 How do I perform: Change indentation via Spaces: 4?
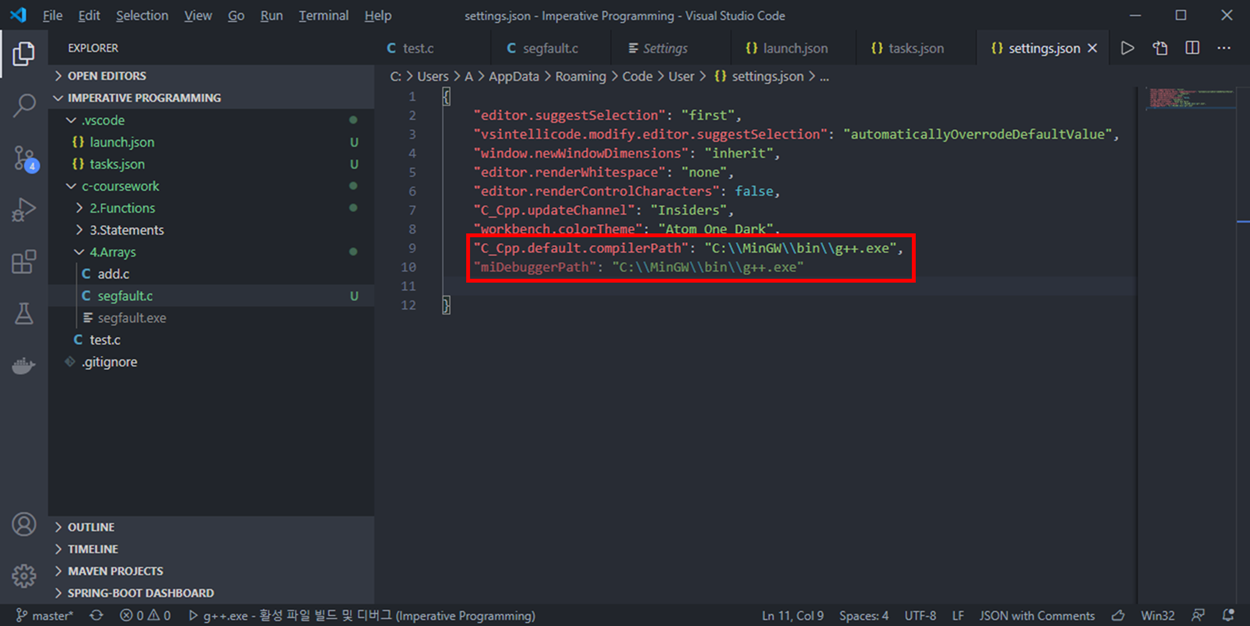[864, 616]
